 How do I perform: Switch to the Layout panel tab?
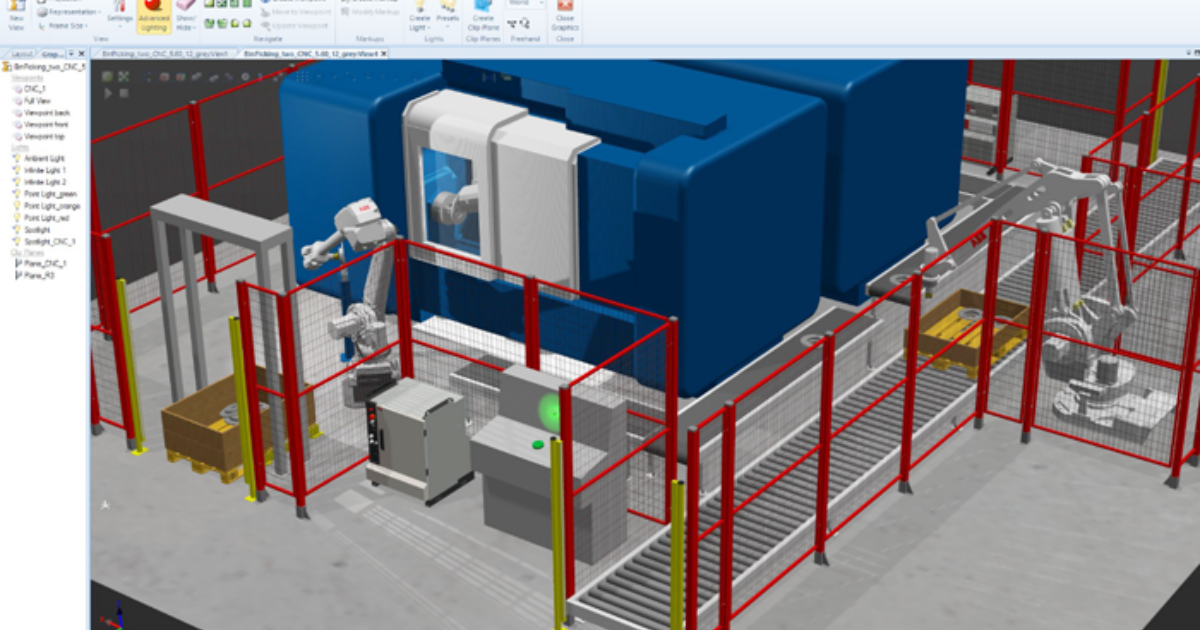coord(20,53)
